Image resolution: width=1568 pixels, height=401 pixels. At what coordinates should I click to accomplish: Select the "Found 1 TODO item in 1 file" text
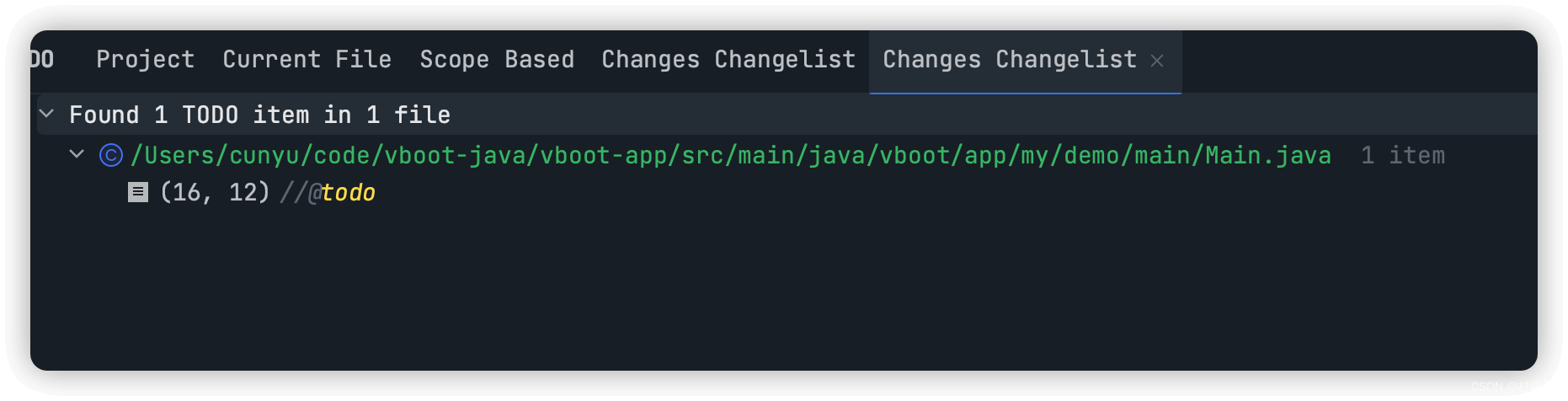pos(259,115)
